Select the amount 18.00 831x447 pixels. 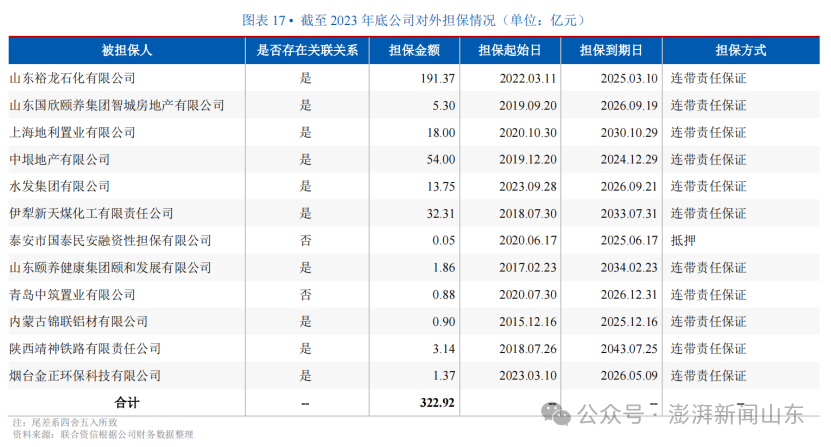point(441,133)
